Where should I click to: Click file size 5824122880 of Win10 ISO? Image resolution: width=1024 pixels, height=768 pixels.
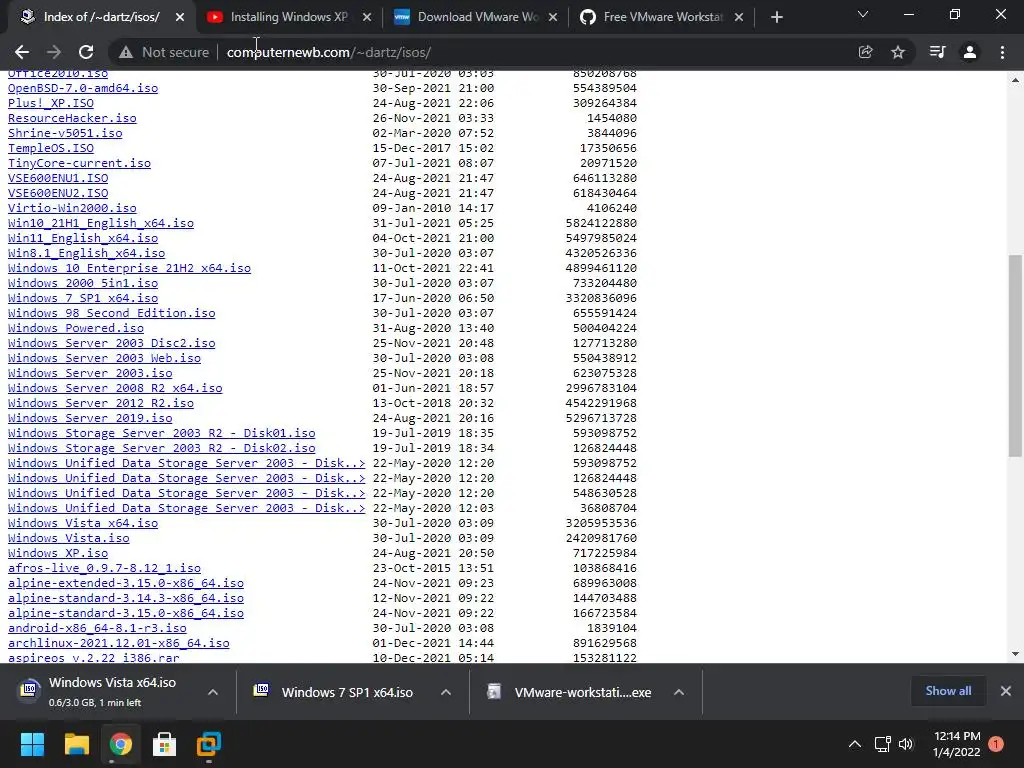pos(601,223)
